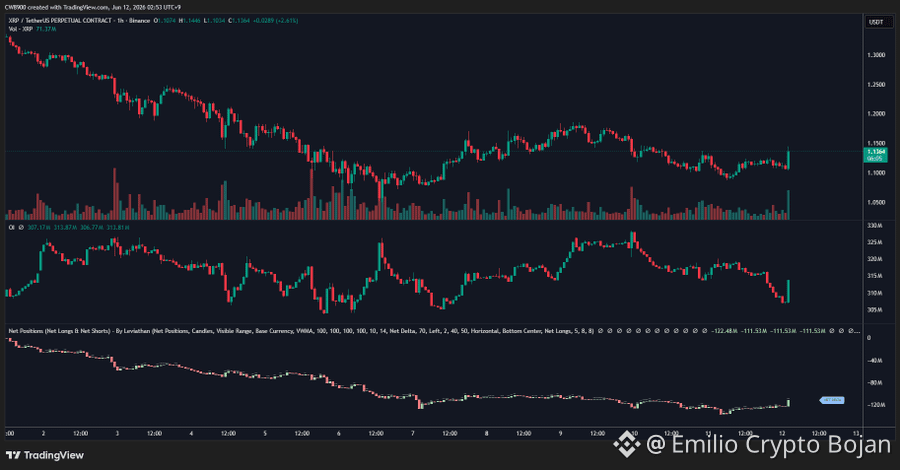Click the -40M net positions axis label

[874, 360]
